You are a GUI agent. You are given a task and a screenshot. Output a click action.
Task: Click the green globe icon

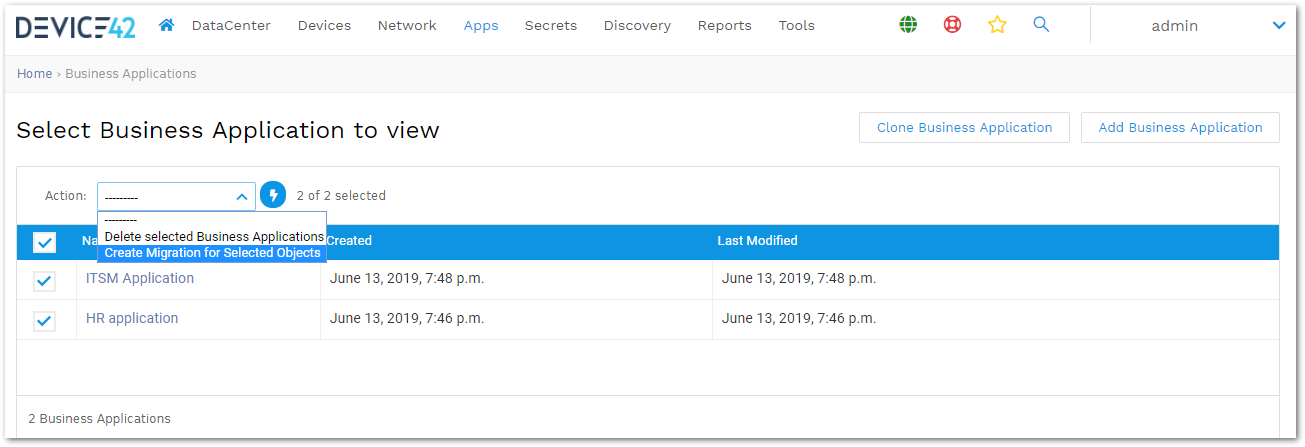tap(908, 25)
